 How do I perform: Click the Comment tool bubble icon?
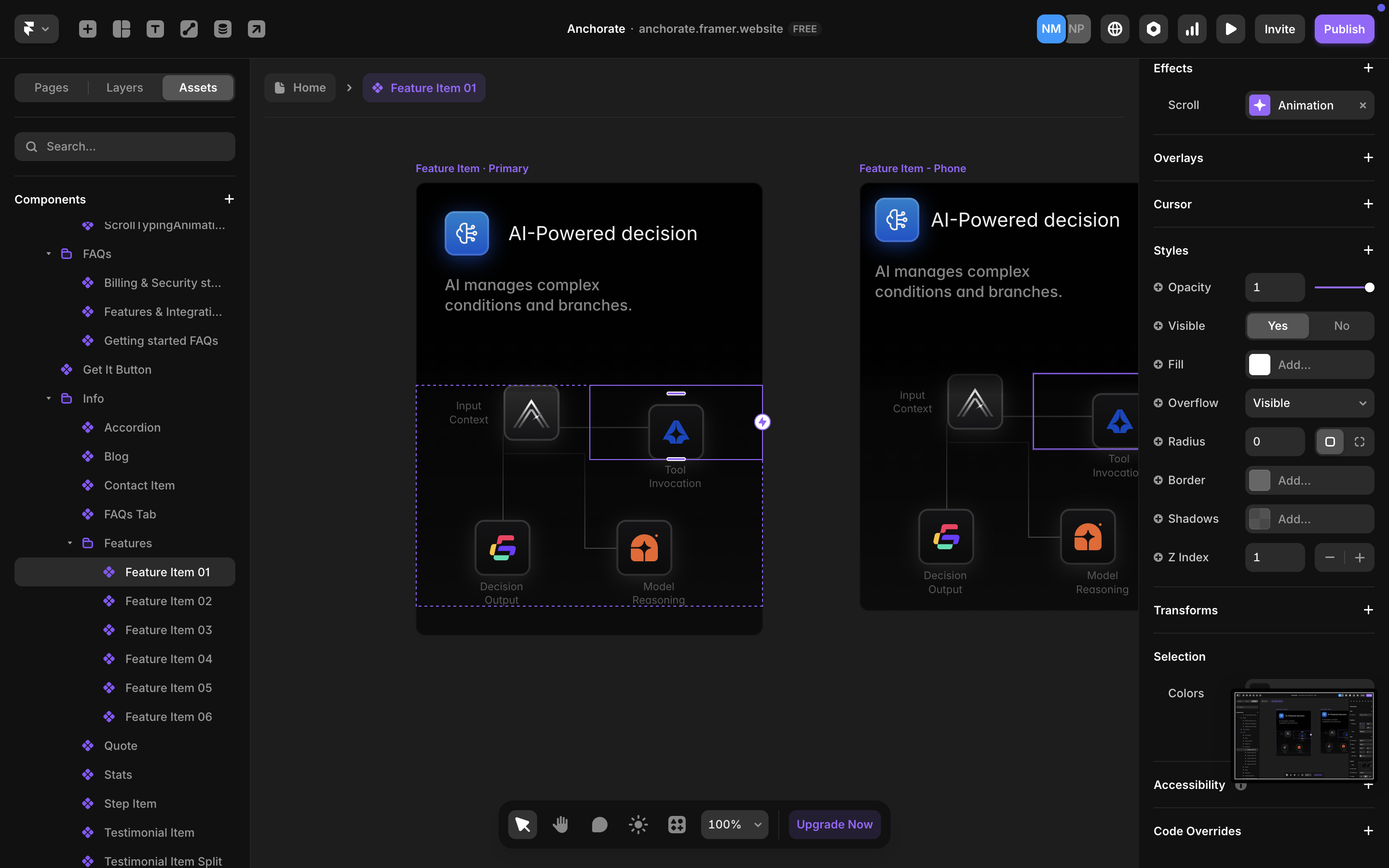[x=599, y=825]
